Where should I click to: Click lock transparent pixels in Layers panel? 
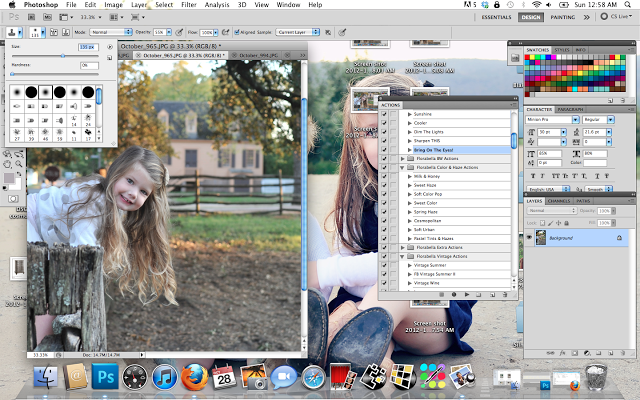point(542,223)
